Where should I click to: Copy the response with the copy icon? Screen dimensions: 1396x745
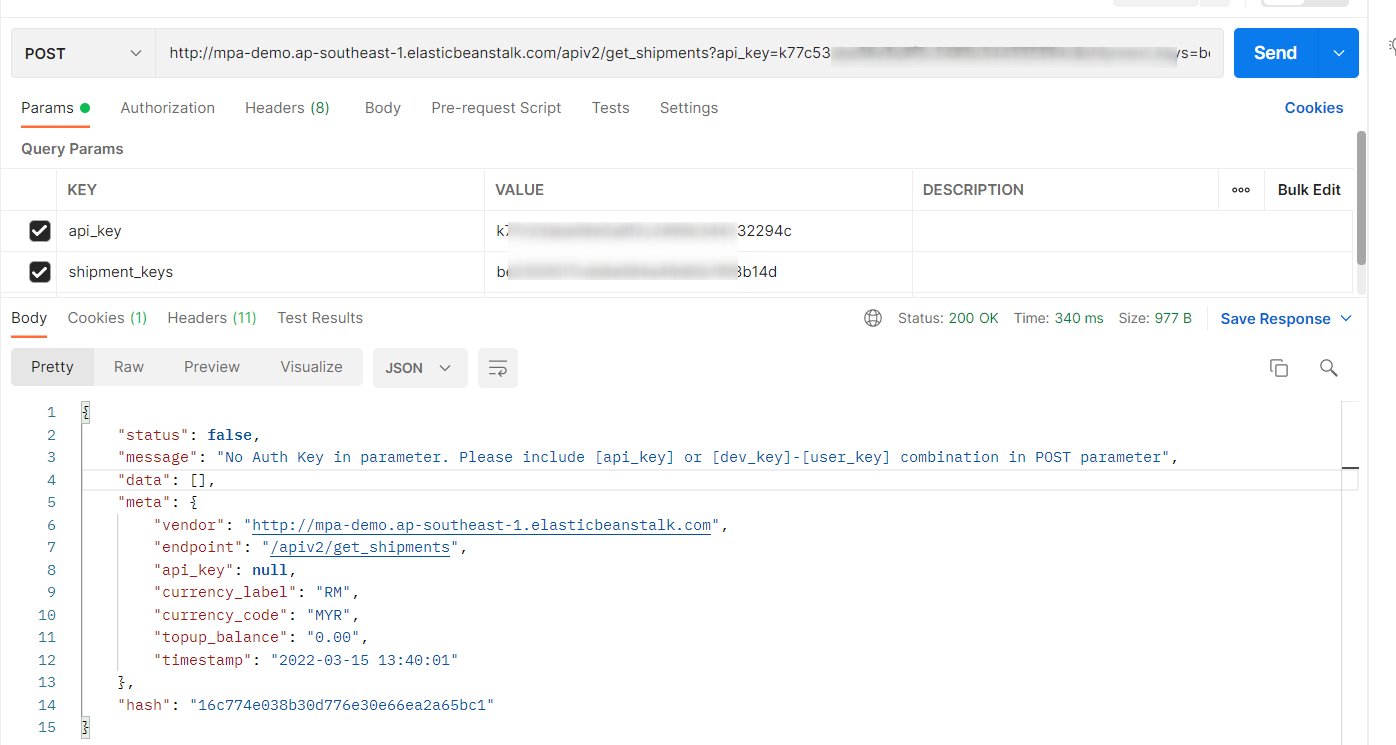click(1278, 368)
